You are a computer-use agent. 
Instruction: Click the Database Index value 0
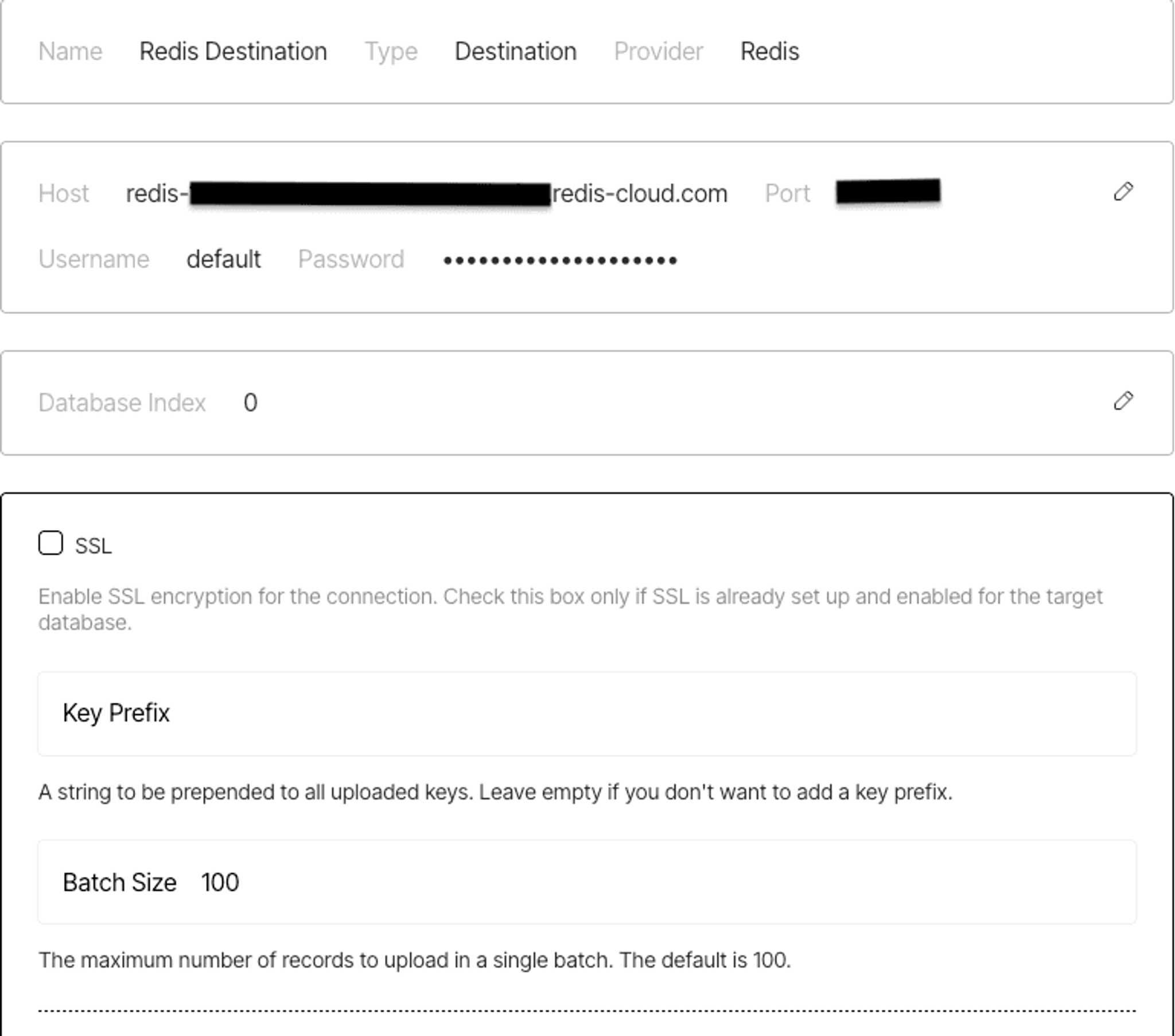click(x=250, y=403)
